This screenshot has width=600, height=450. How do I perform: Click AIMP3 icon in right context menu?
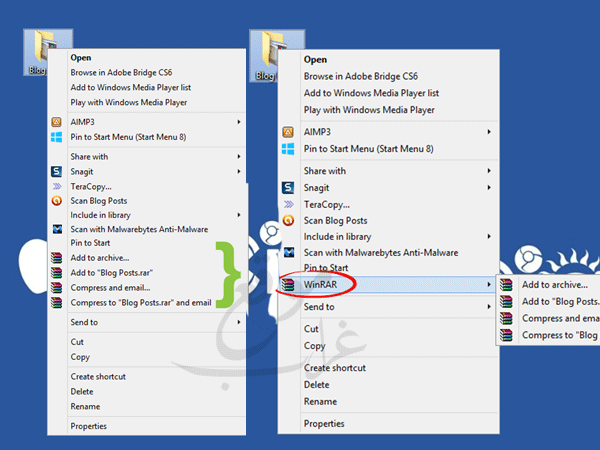[x=288, y=132]
